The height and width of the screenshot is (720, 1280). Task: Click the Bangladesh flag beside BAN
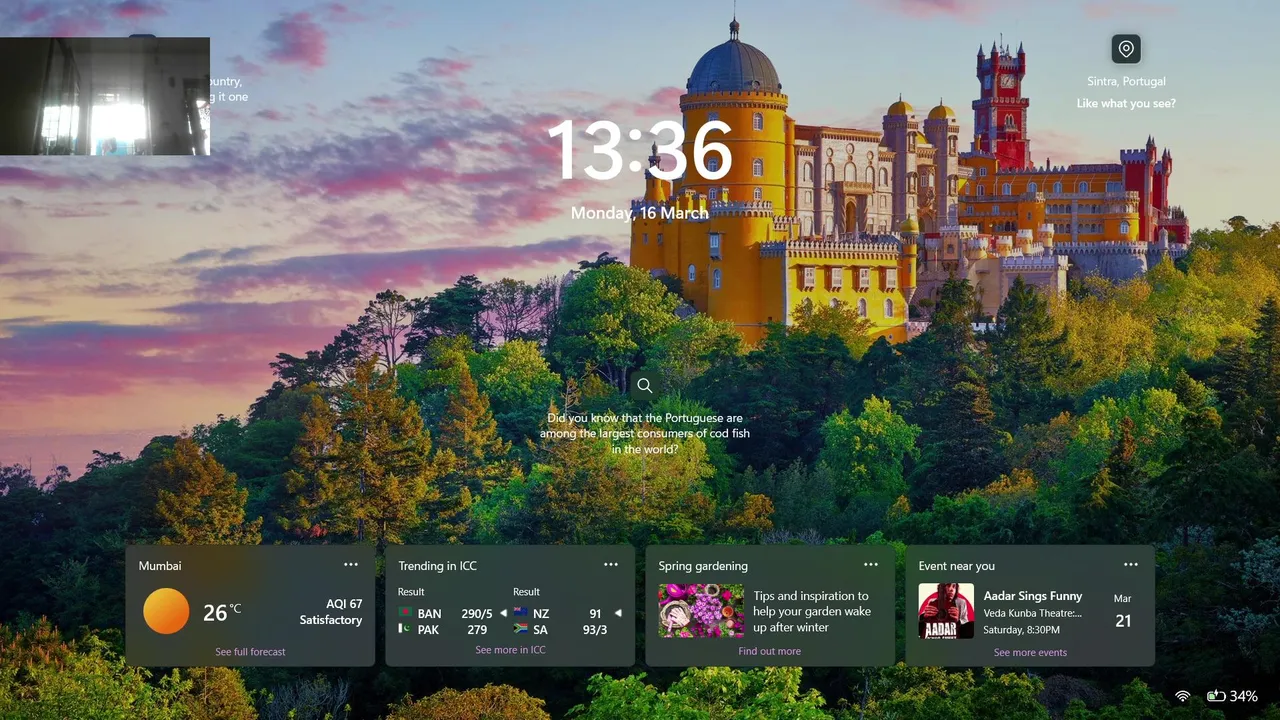pyautogui.click(x=405, y=613)
